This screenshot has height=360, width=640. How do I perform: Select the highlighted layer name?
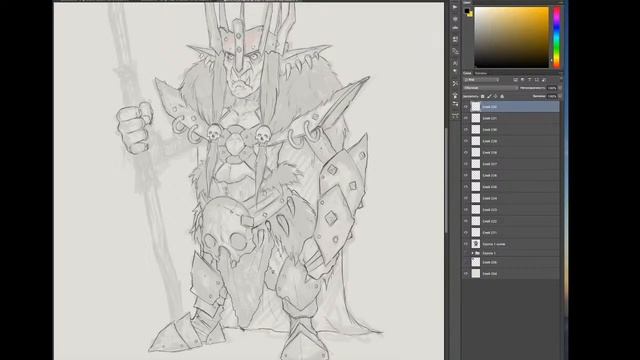(x=489, y=107)
